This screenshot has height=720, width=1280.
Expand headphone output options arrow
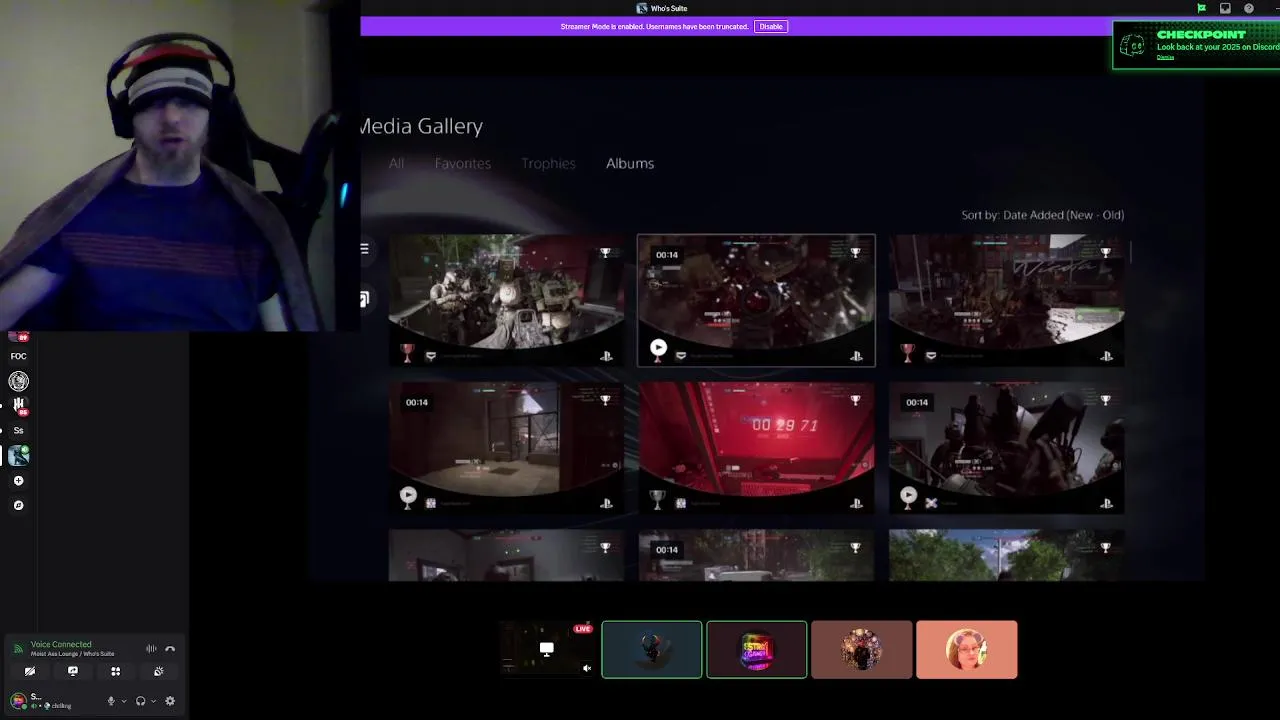point(153,701)
